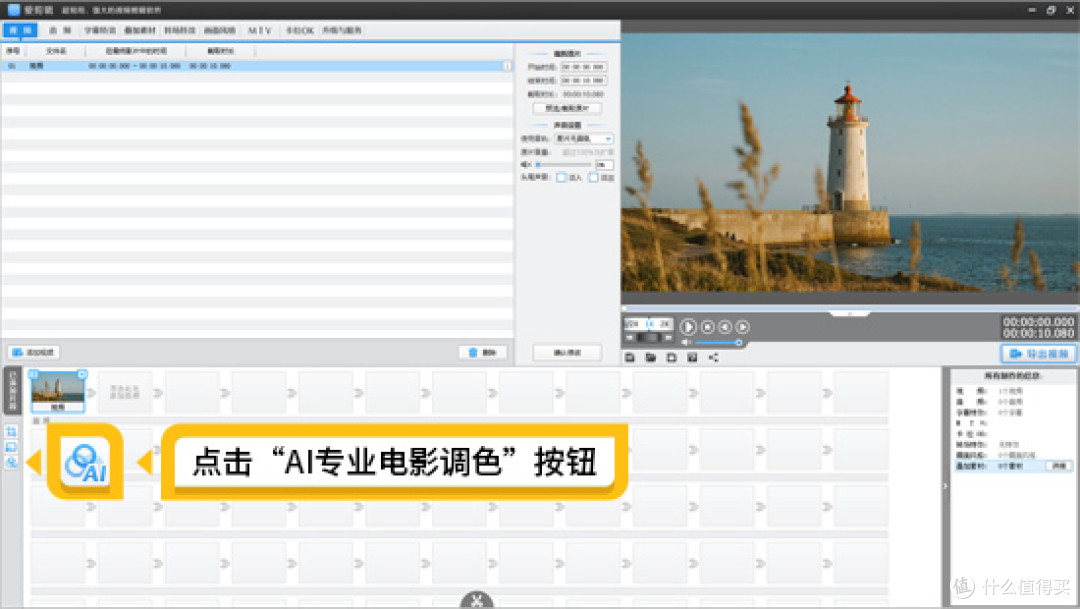1080x609 pixels.
Task: Click the volume percentage input box
Action: pyautogui.click(x=604, y=165)
